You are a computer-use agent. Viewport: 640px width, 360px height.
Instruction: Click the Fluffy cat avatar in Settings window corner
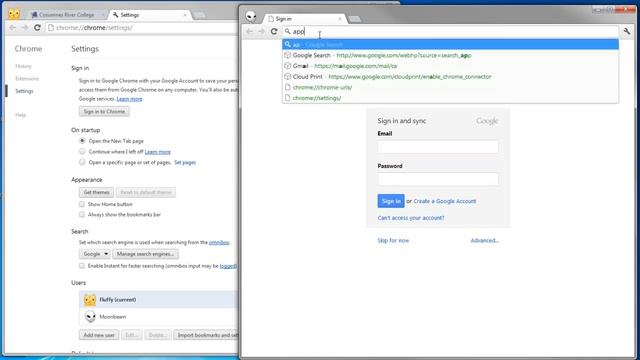coord(14,14)
